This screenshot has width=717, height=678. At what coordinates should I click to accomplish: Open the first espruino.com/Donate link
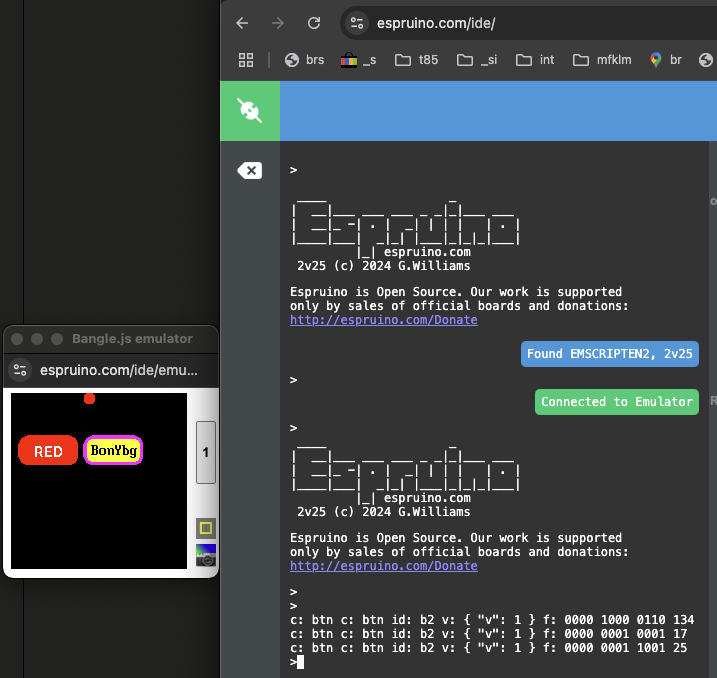384,320
